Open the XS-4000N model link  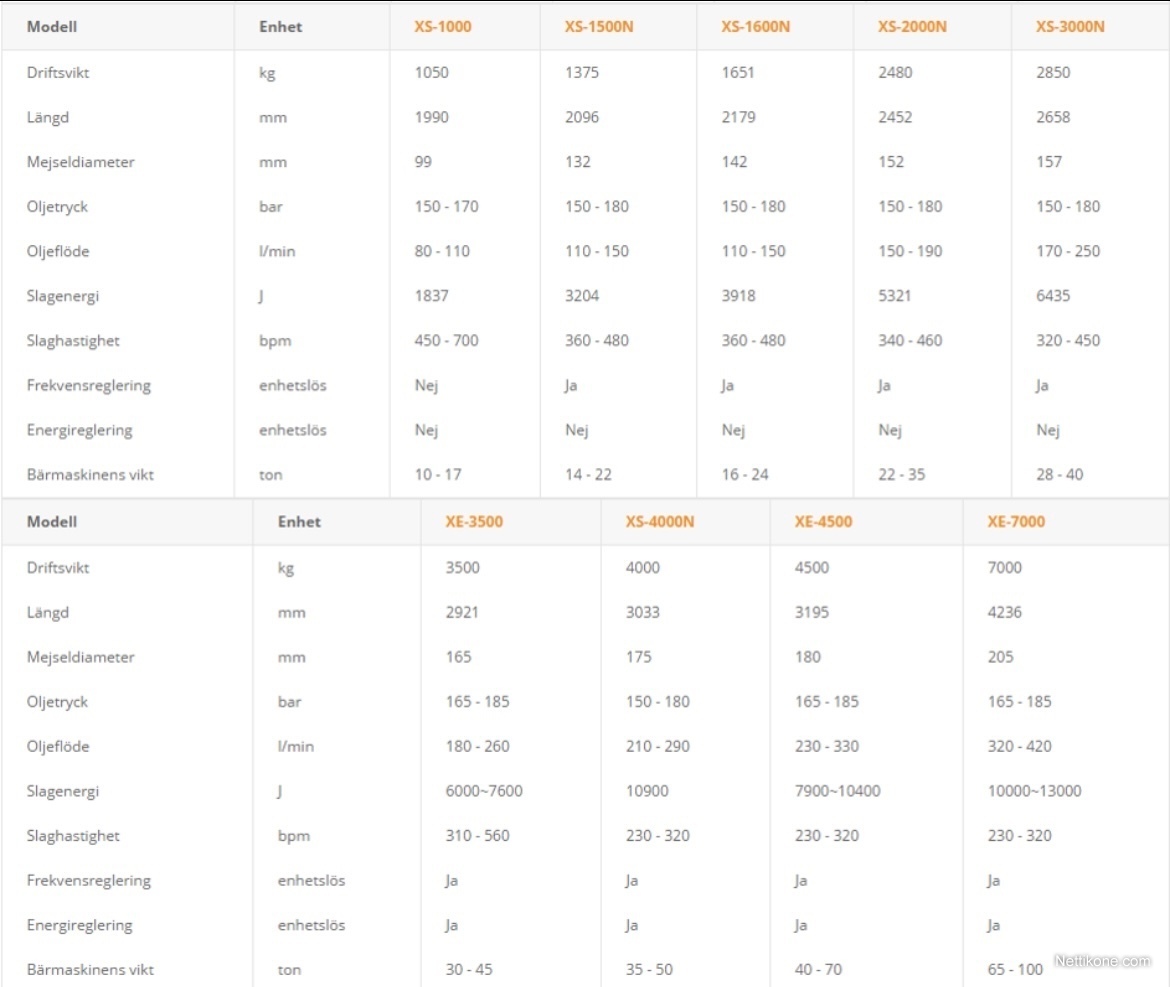660,521
